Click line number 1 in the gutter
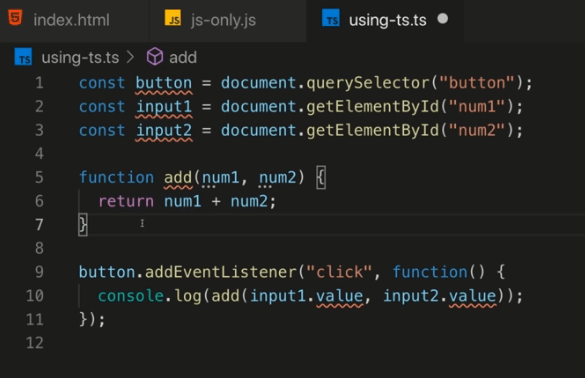This screenshot has width=585, height=378. [x=40, y=83]
